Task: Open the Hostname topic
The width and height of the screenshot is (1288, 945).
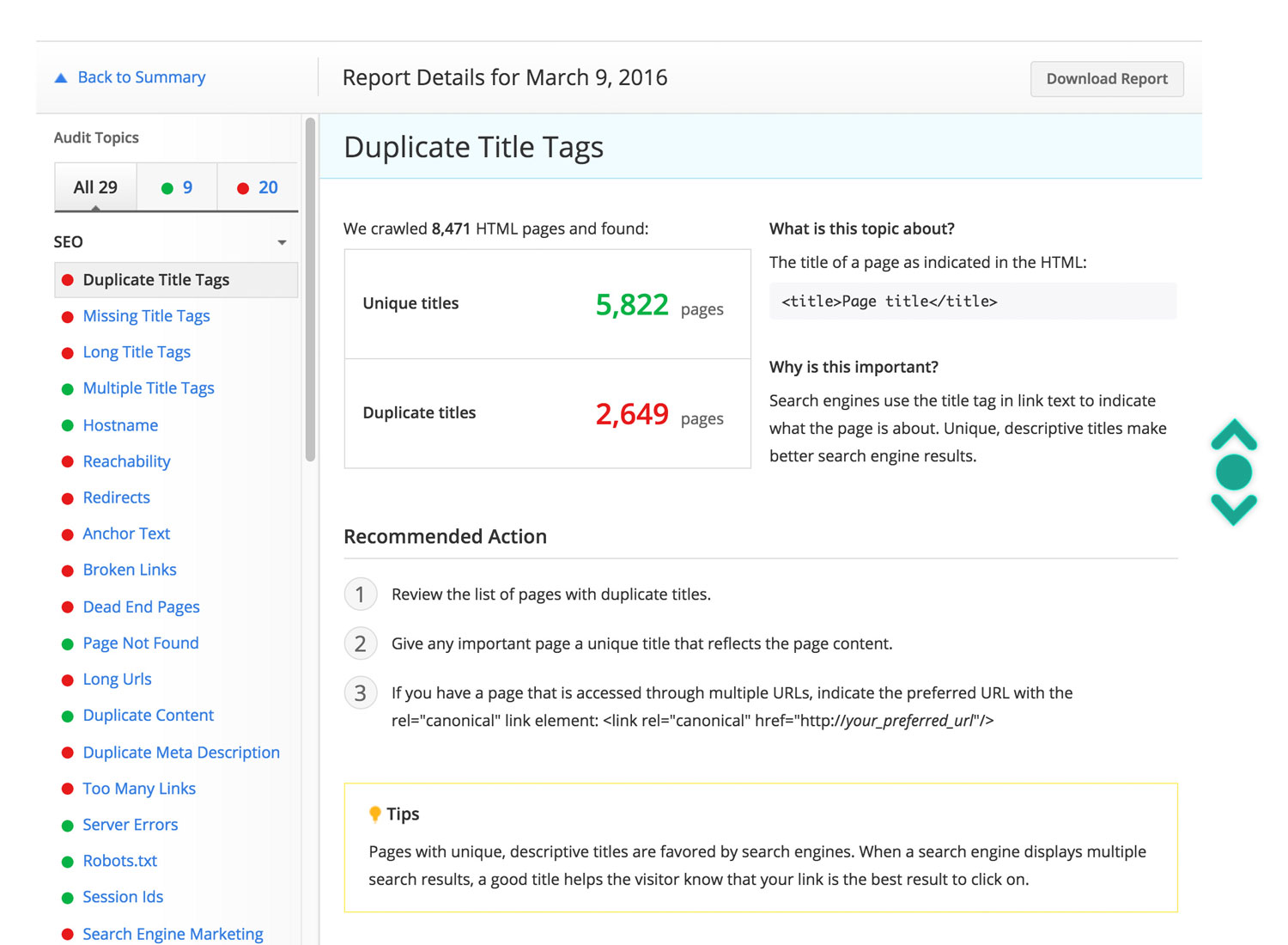Action: (x=120, y=425)
